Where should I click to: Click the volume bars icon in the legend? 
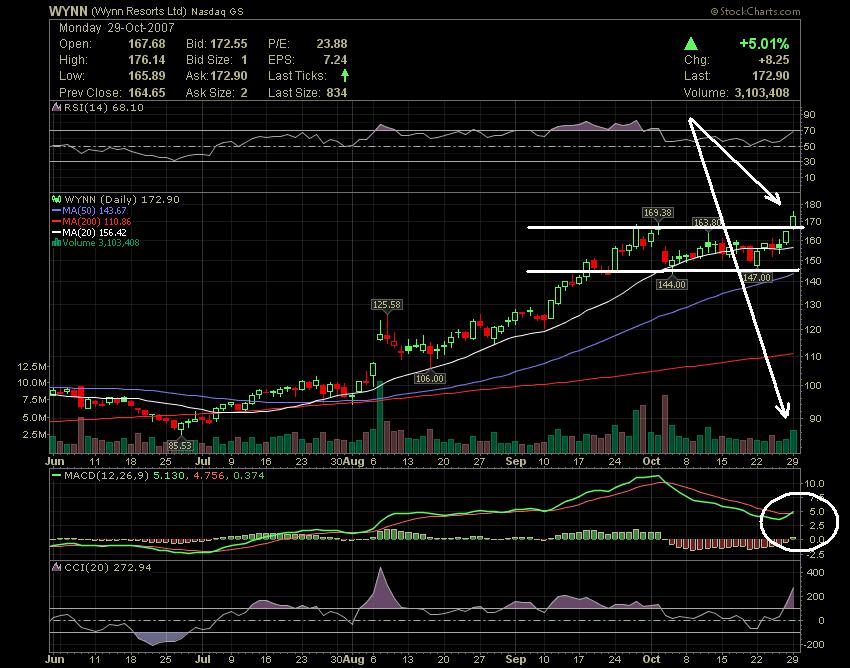(56, 242)
